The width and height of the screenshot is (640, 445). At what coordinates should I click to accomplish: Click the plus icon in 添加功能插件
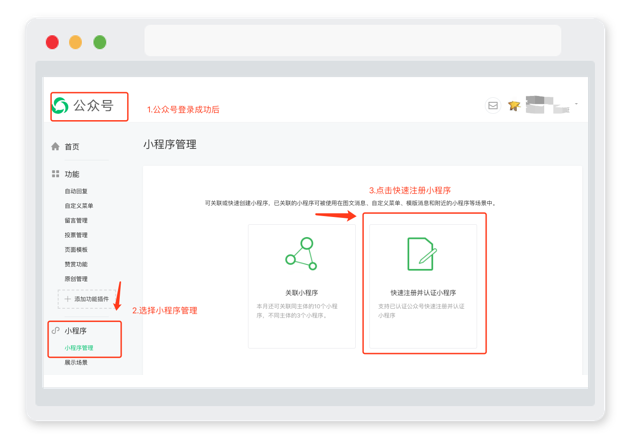click(x=68, y=299)
